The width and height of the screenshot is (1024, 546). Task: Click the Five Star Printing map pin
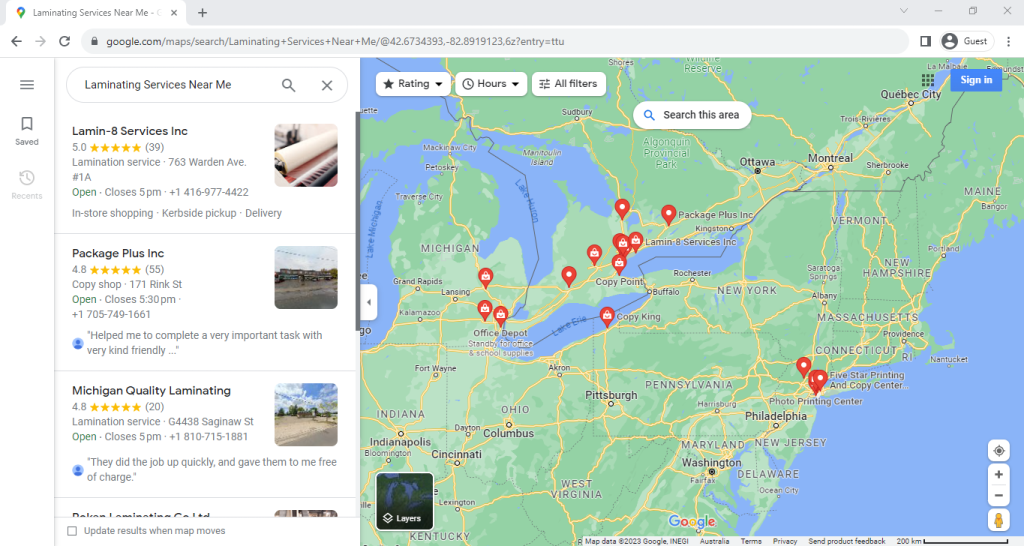point(820,379)
